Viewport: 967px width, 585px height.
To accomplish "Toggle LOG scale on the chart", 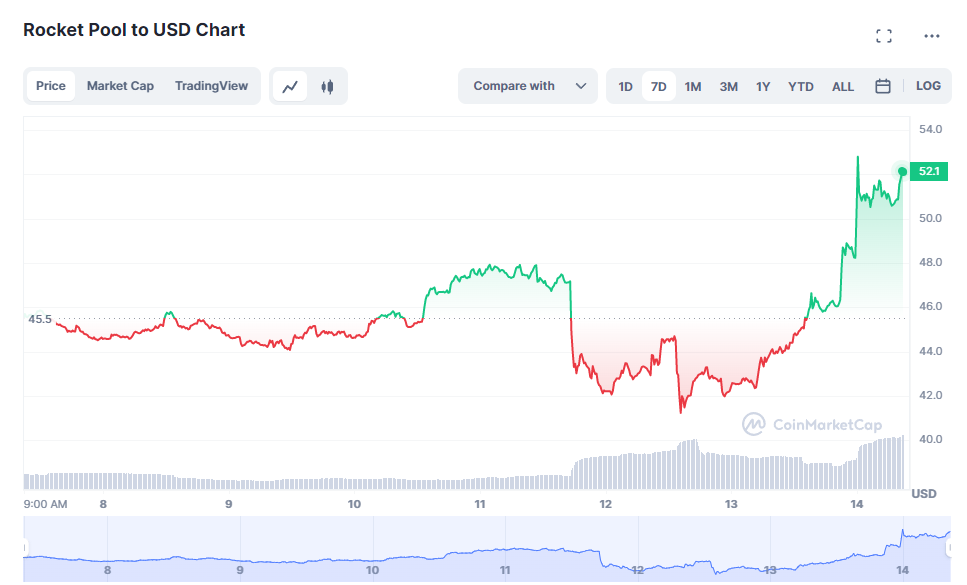I will coord(928,86).
